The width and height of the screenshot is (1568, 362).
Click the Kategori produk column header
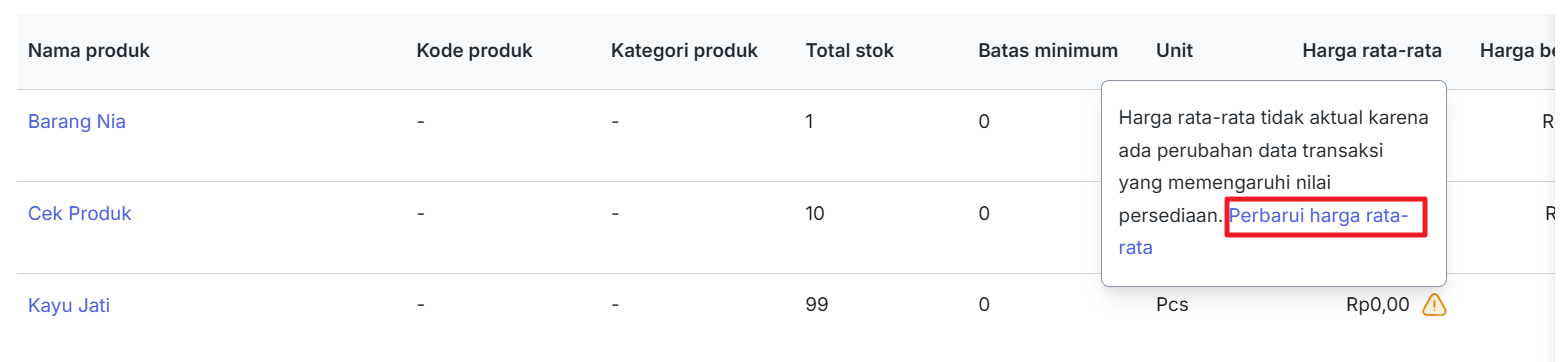pyautogui.click(x=685, y=50)
